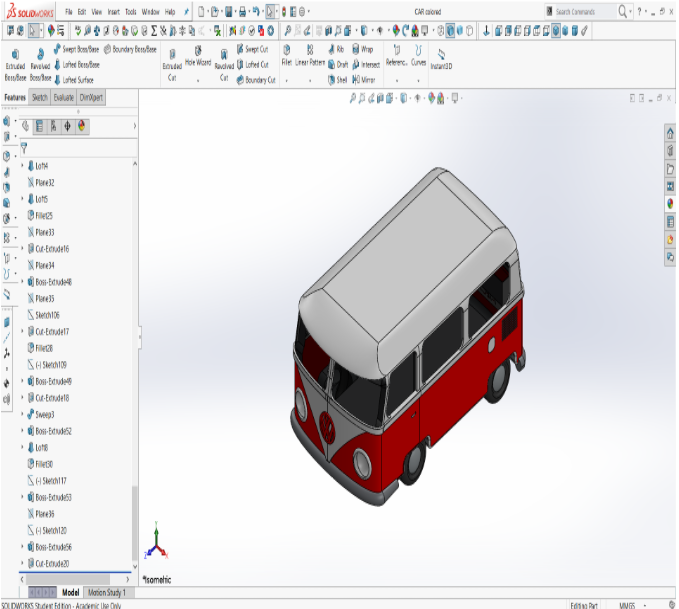Click the Print icon in top toolbar
679x609 pixels.
[x=242, y=12]
